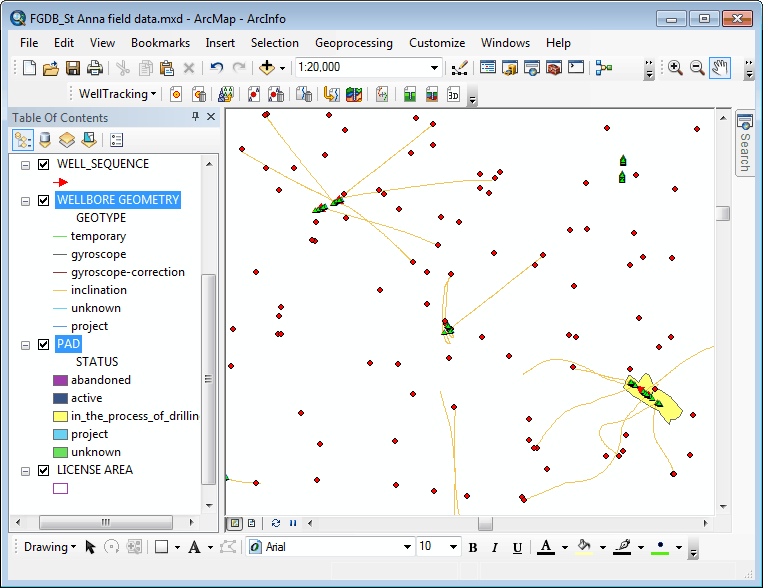Save the map with floppy disk icon

(73, 68)
